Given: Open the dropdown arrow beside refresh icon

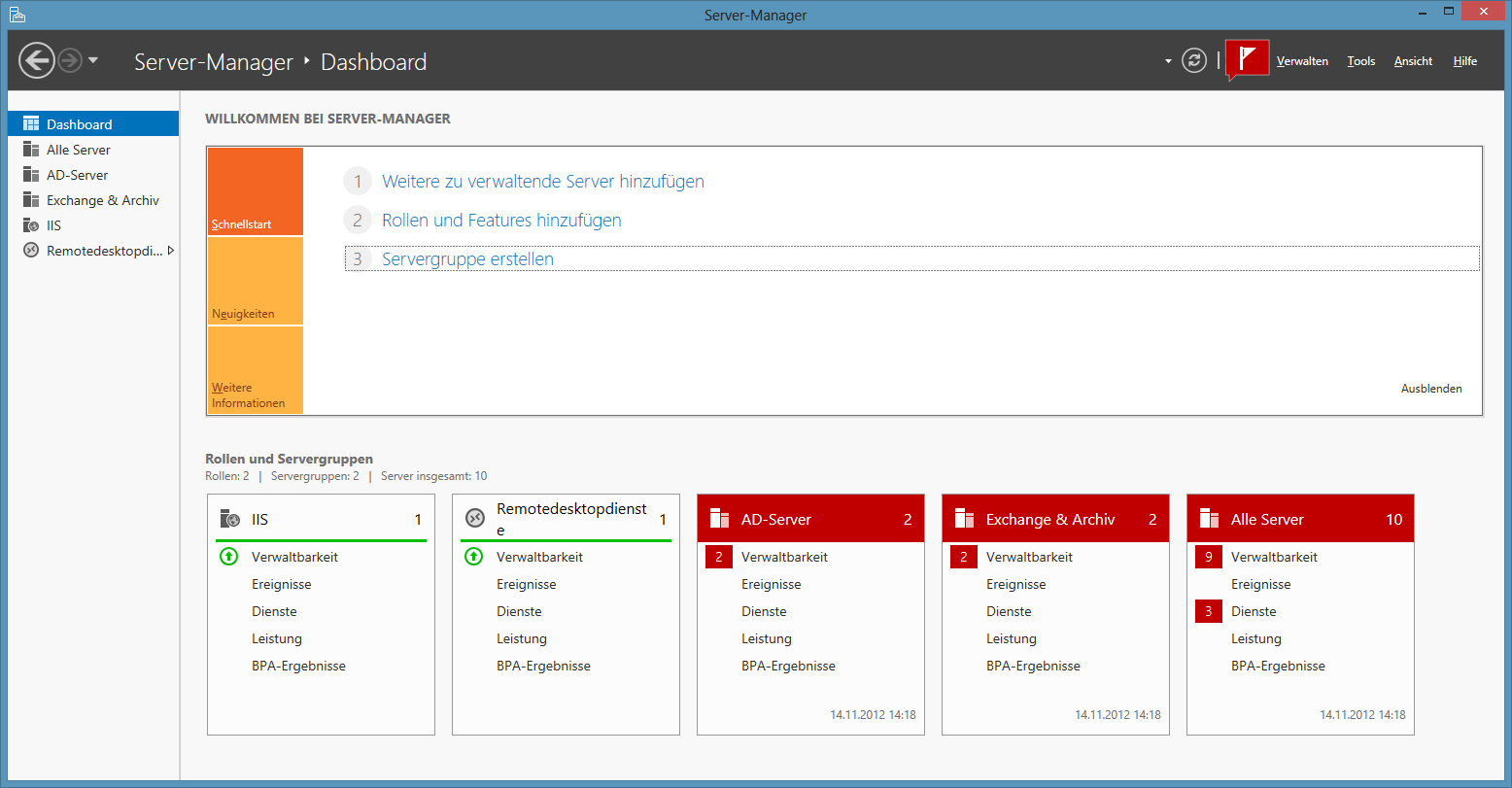Looking at the screenshot, I should (x=1168, y=61).
